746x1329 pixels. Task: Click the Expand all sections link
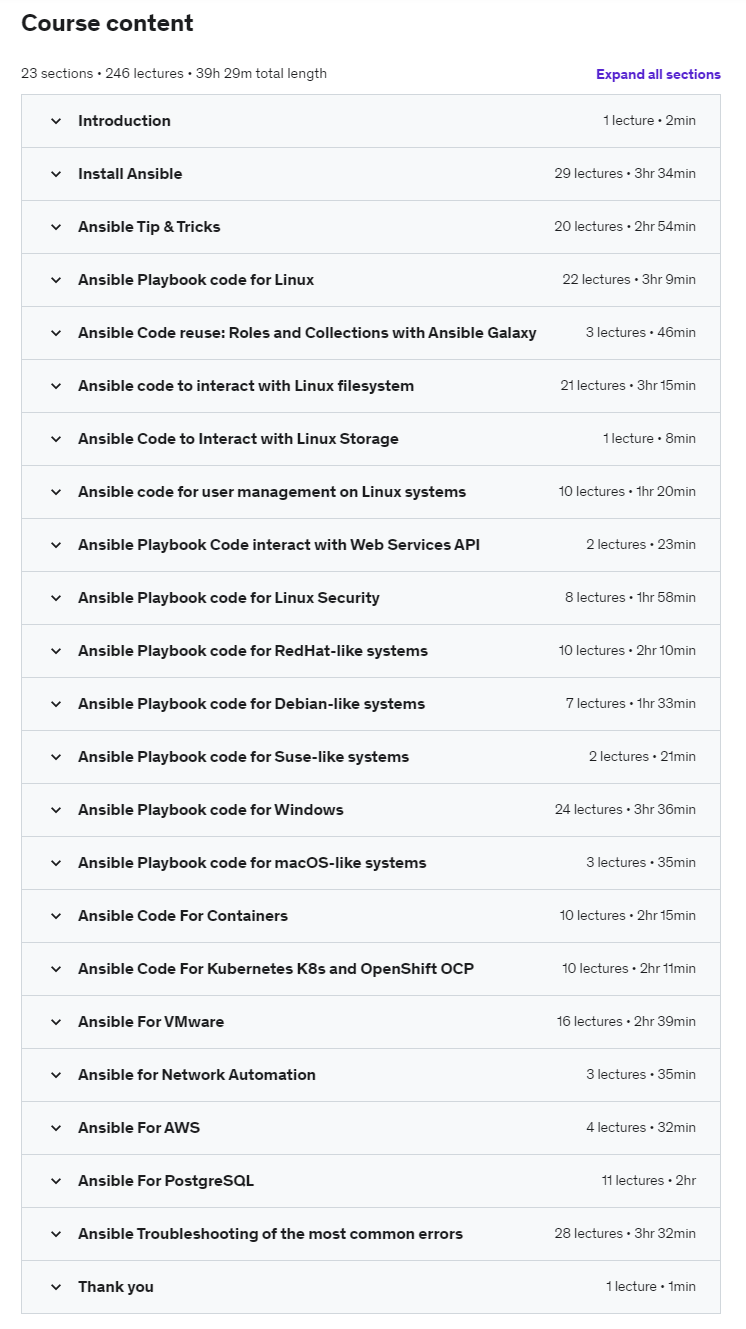[658, 75]
